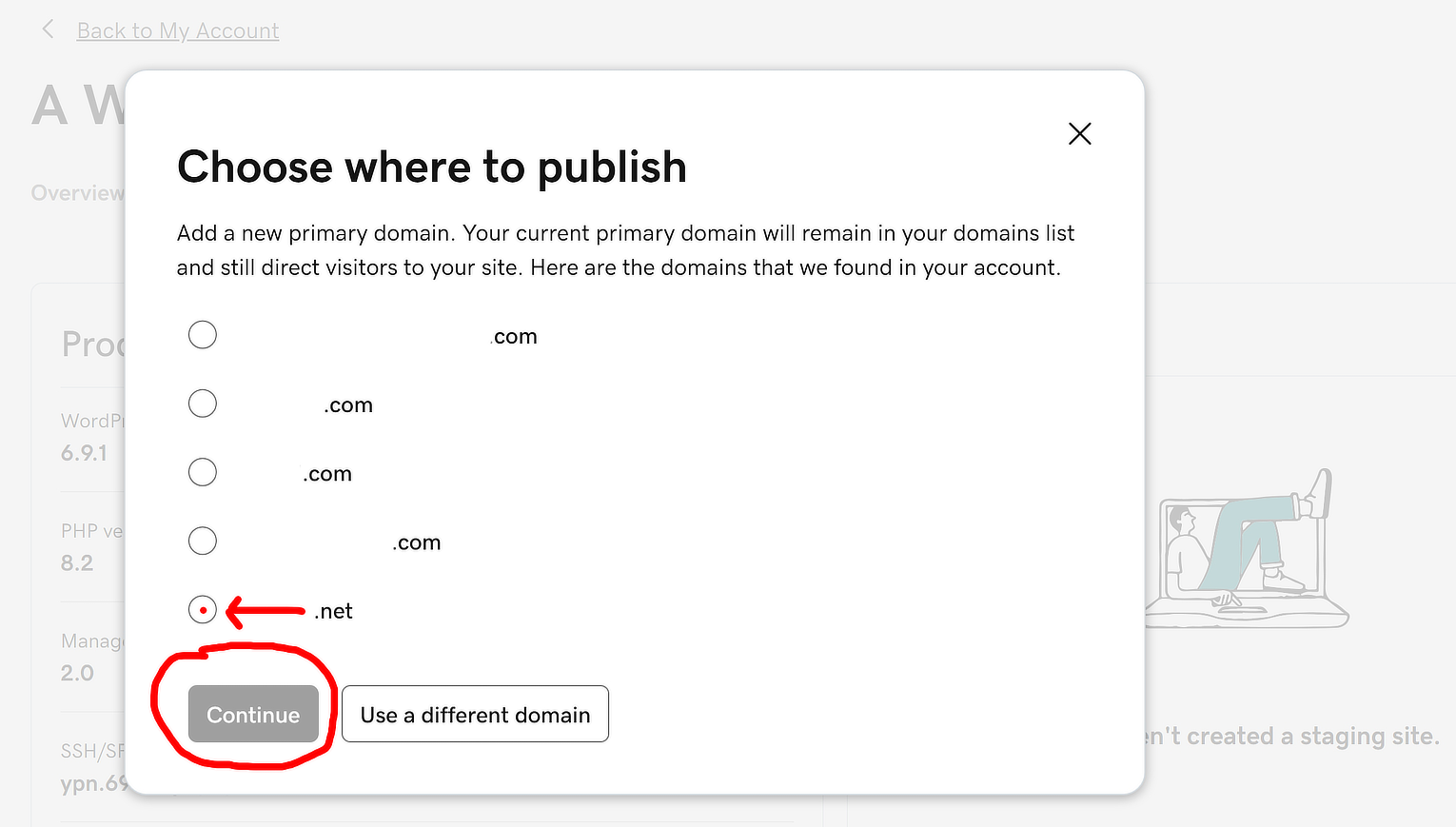Click the .net domain label
The image size is (1456, 827).
tap(334, 611)
